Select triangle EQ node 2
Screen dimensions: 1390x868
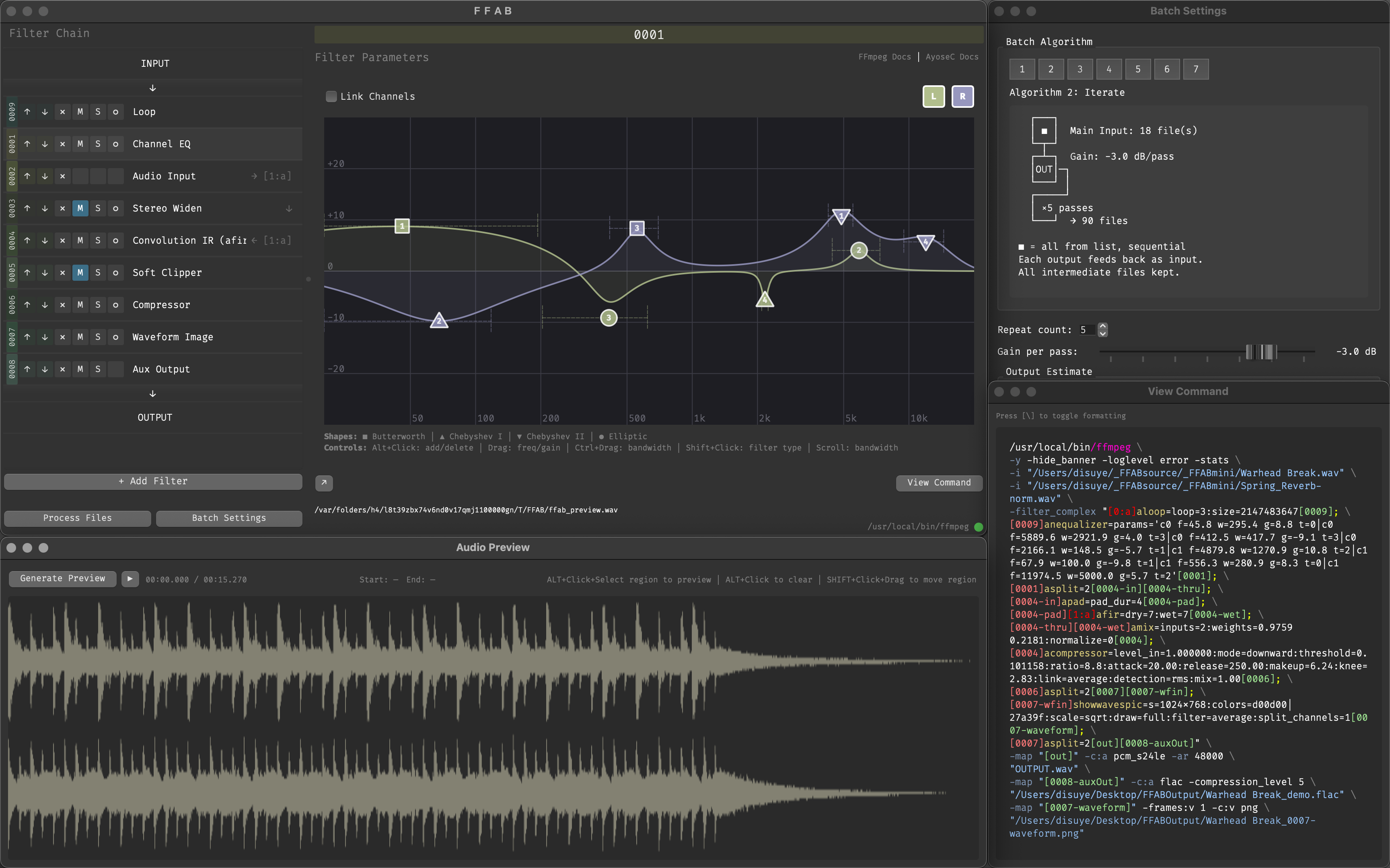[439, 320]
